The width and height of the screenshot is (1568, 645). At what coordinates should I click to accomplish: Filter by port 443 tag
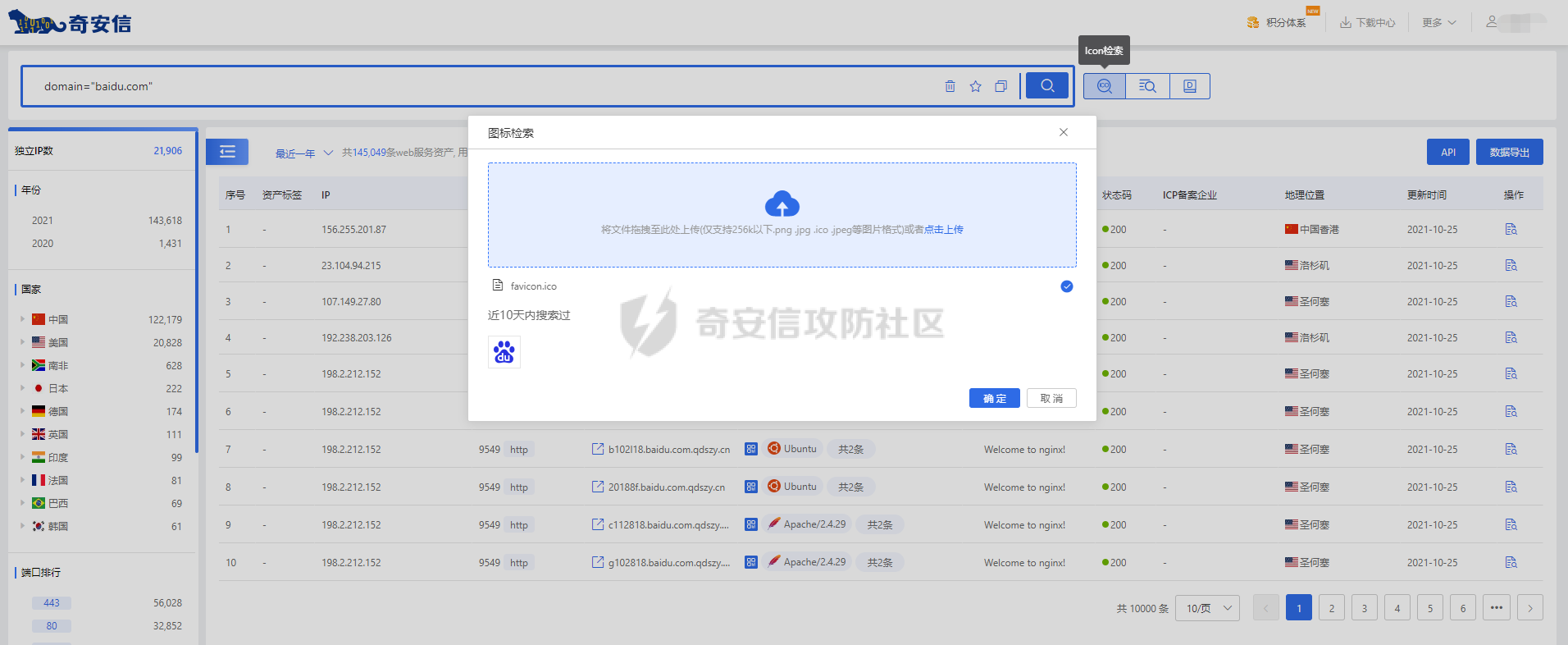[52, 603]
